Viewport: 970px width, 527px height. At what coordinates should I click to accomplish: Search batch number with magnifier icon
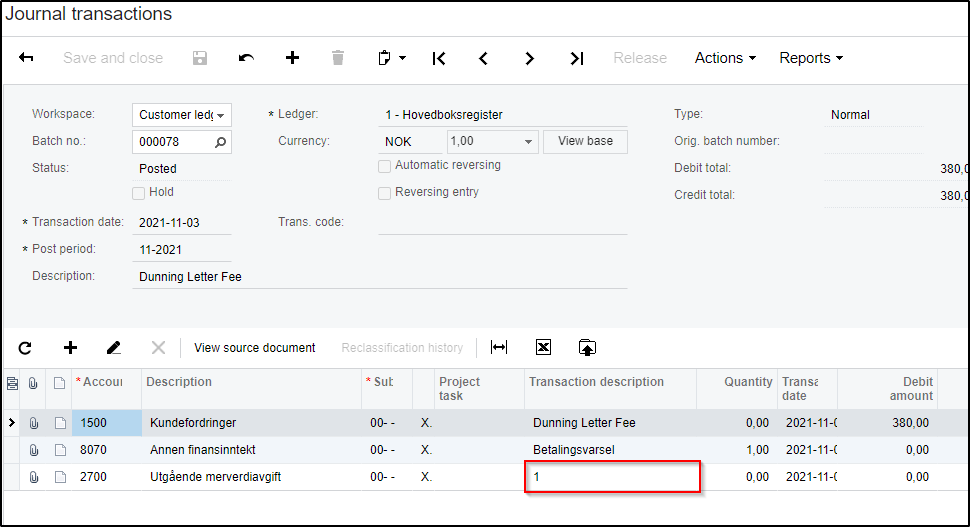tap(221, 142)
